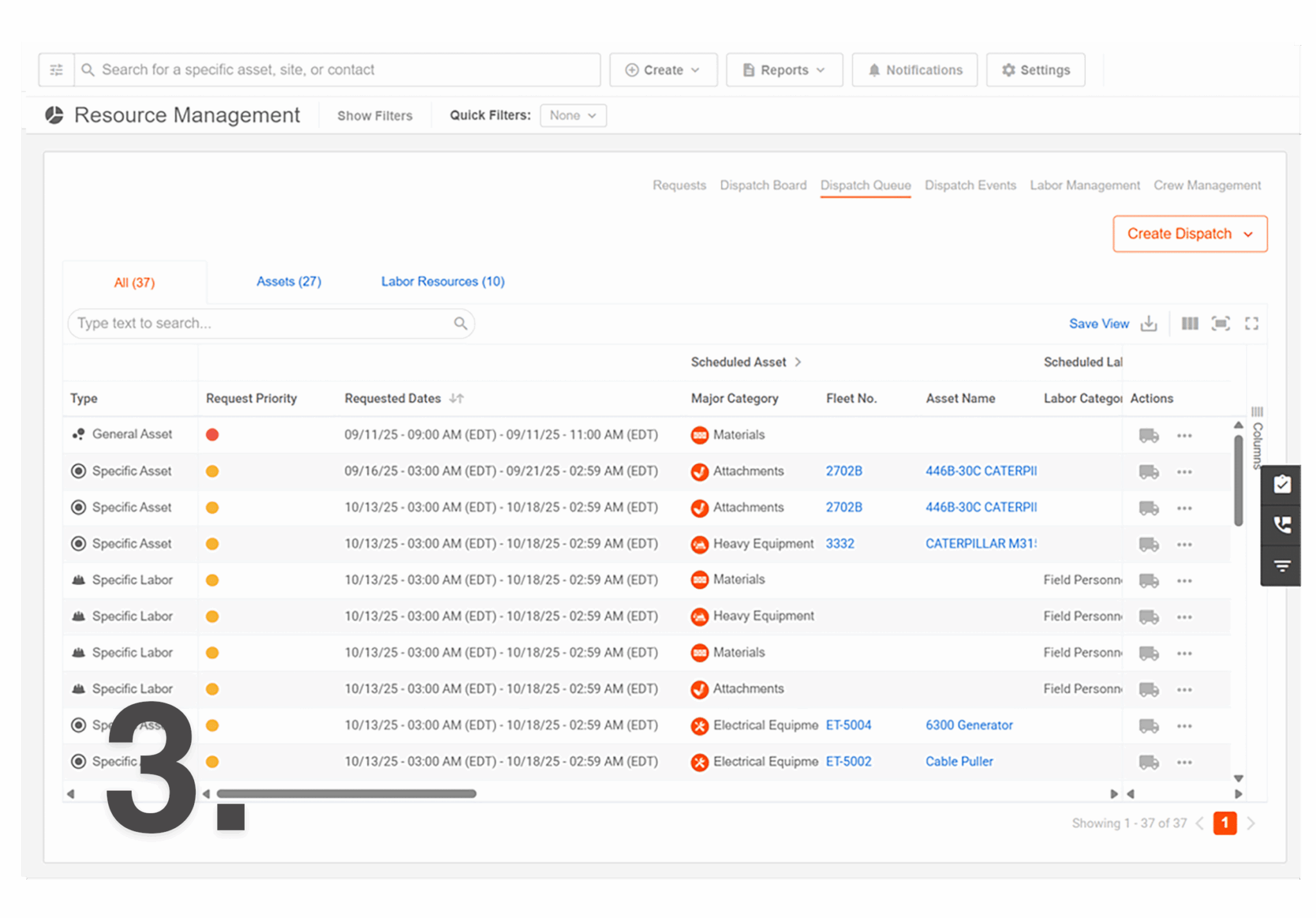Viewport: 1316px width, 918px height.
Task: Click dispatch truck icon for CATERPILLAR M31 row
Action: [1148, 544]
